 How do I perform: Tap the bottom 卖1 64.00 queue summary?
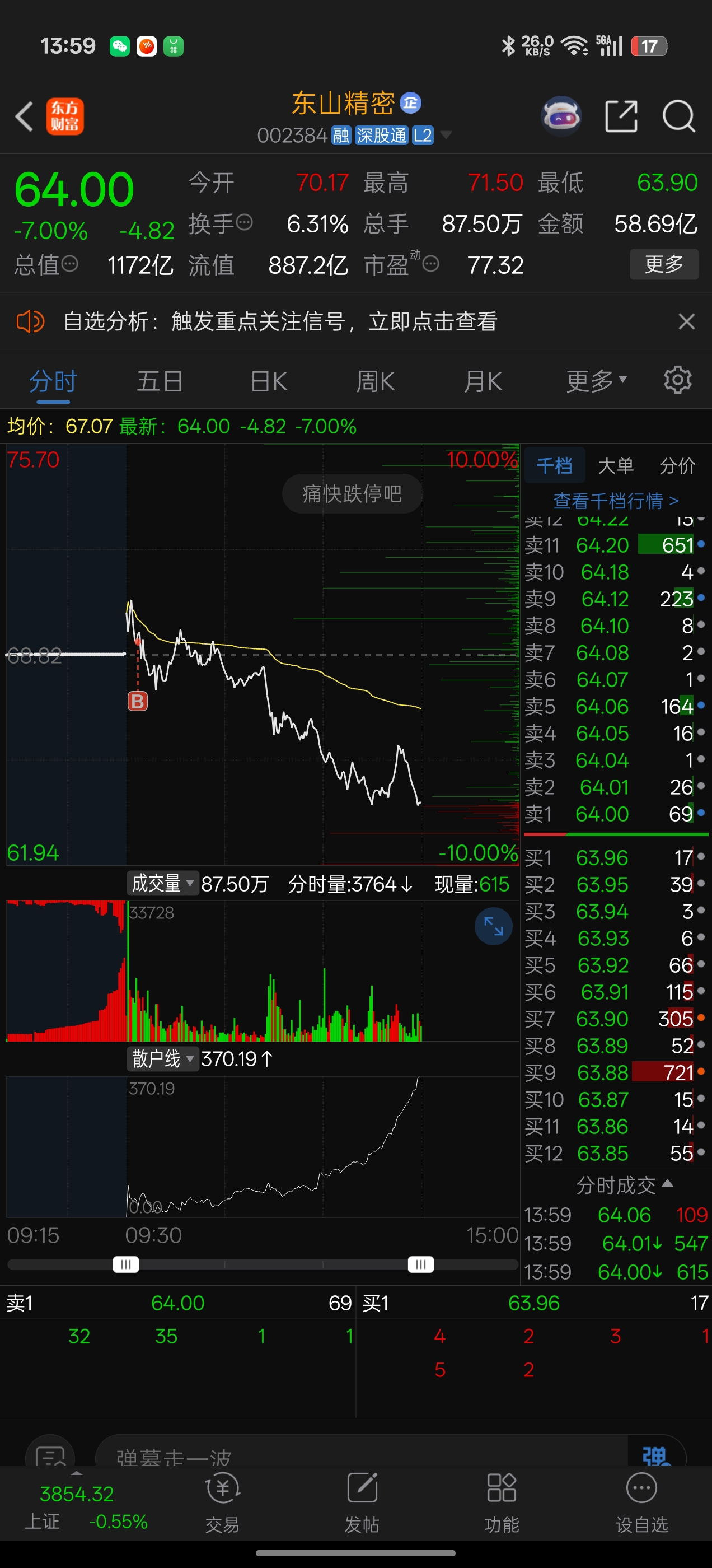(x=177, y=1303)
